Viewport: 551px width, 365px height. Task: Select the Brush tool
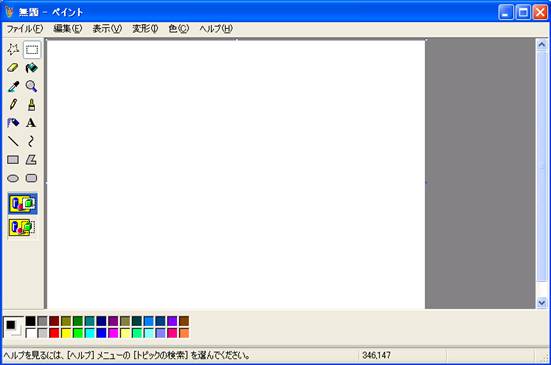[x=32, y=104]
